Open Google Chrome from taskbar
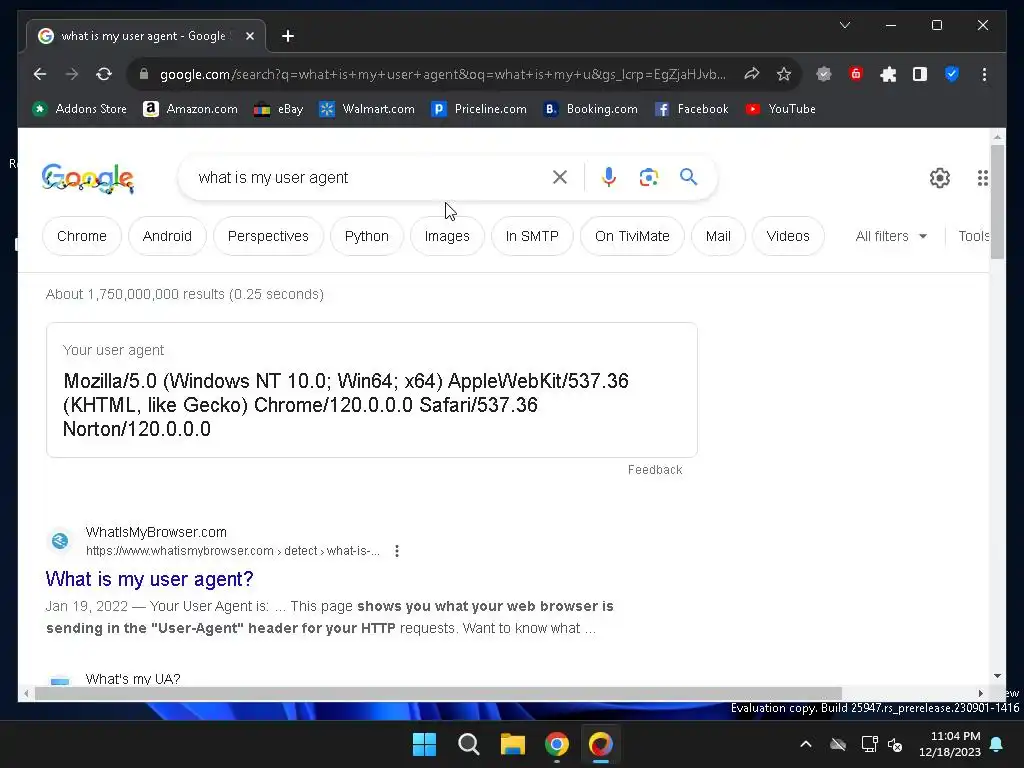 coord(556,744)
